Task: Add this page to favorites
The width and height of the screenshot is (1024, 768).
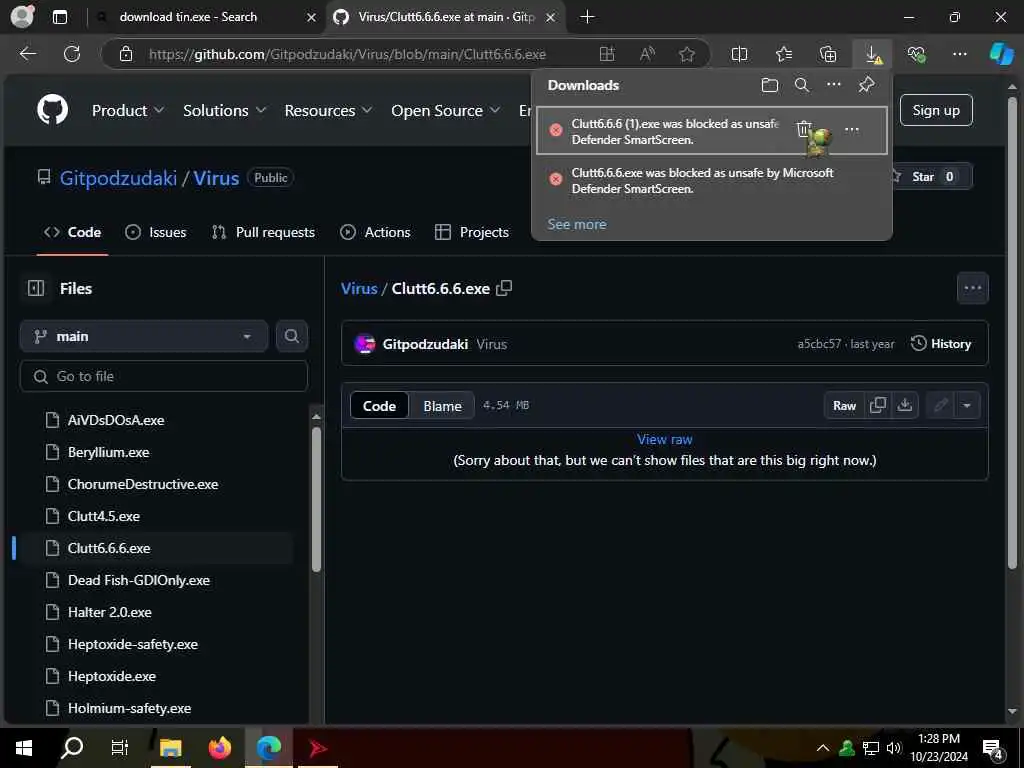Action: [686, 54]
